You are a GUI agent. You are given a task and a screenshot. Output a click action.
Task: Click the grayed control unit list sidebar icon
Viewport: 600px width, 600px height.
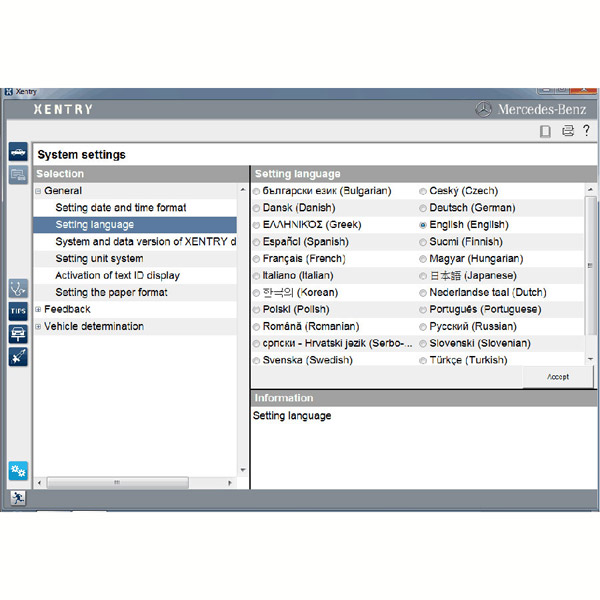click(18, 175)
